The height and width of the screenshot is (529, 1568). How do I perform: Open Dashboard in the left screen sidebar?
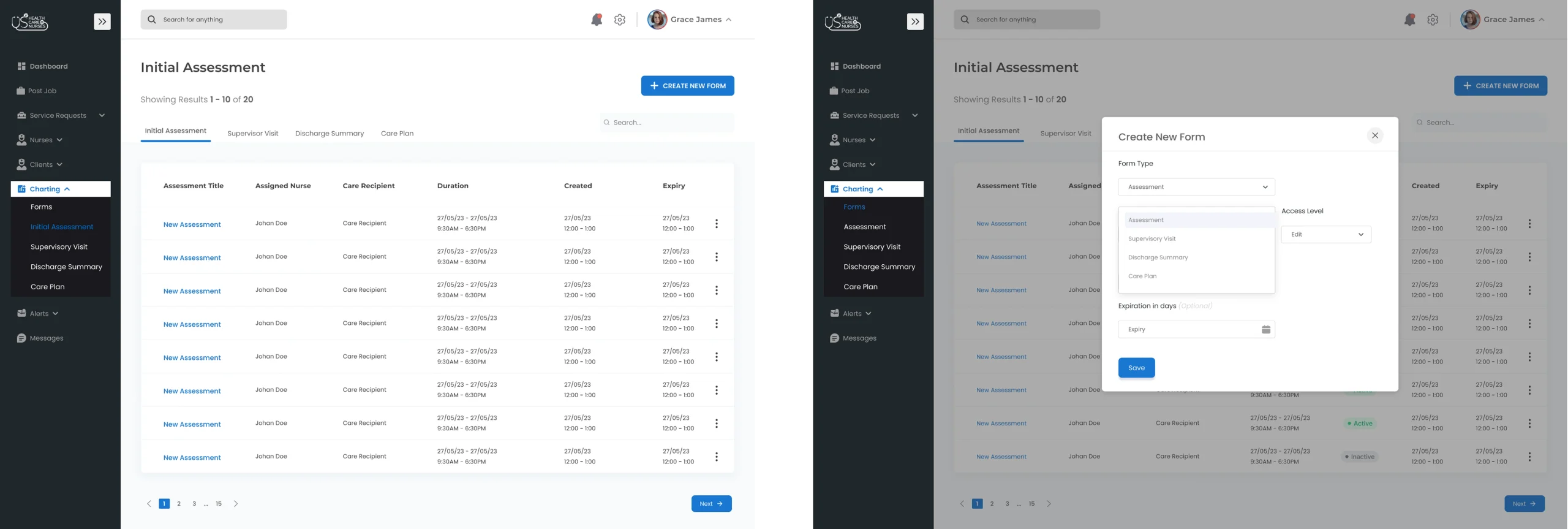(43, 66)
